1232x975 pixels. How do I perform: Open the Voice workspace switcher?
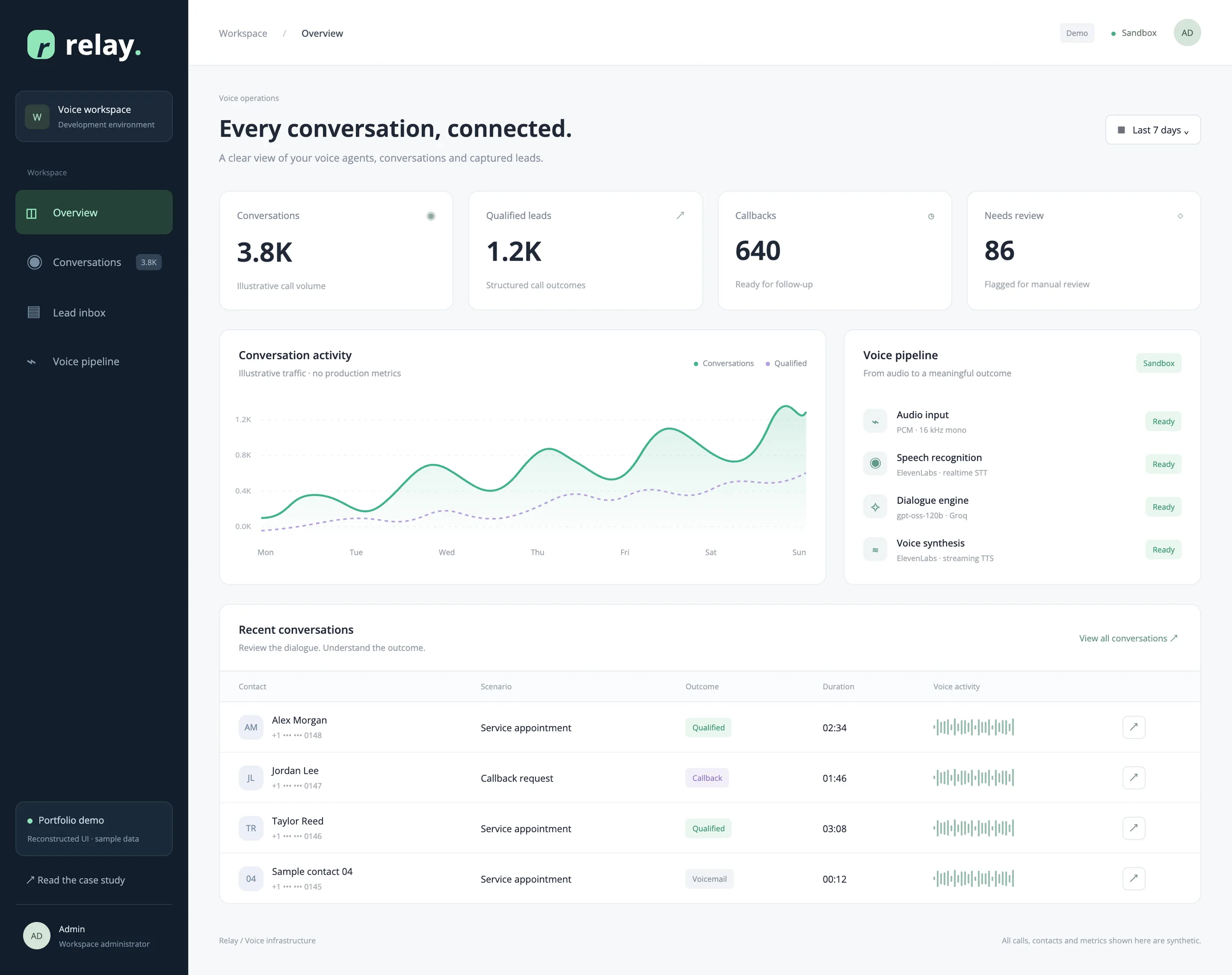pos(93,116)
